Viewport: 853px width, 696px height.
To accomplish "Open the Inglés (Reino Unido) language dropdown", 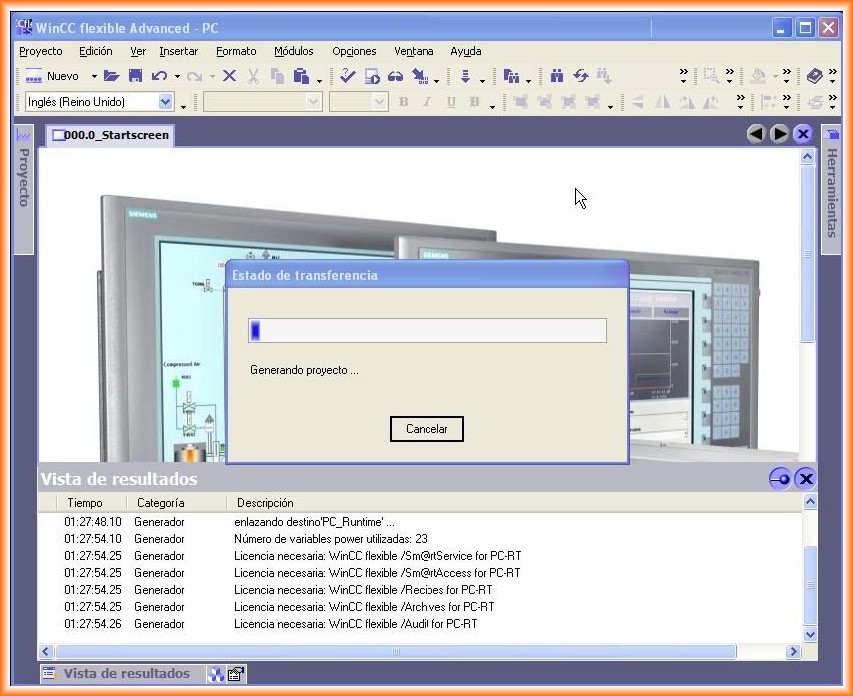I will pos(166,102).
